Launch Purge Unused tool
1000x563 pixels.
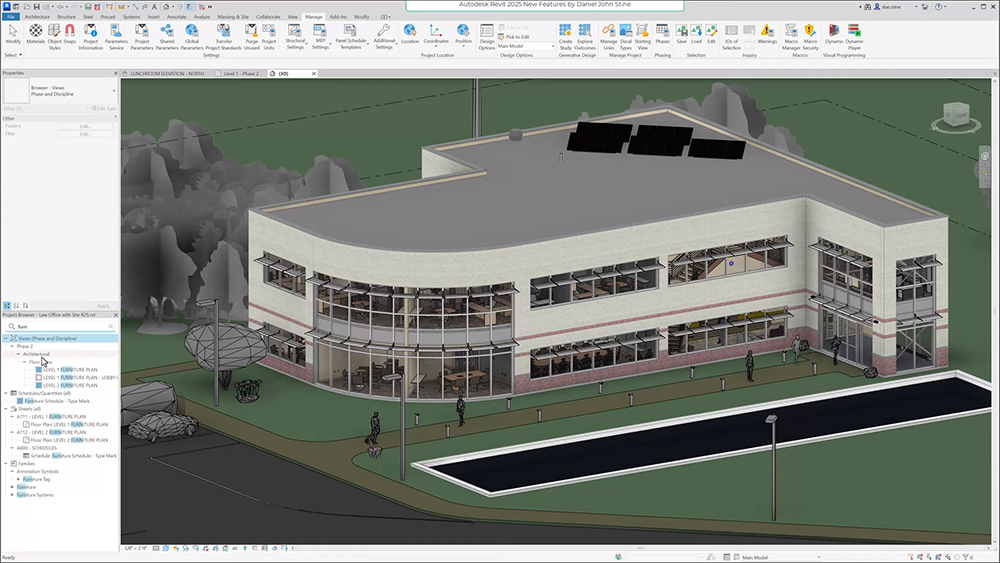pyautogui.click(x=251, y=37)
